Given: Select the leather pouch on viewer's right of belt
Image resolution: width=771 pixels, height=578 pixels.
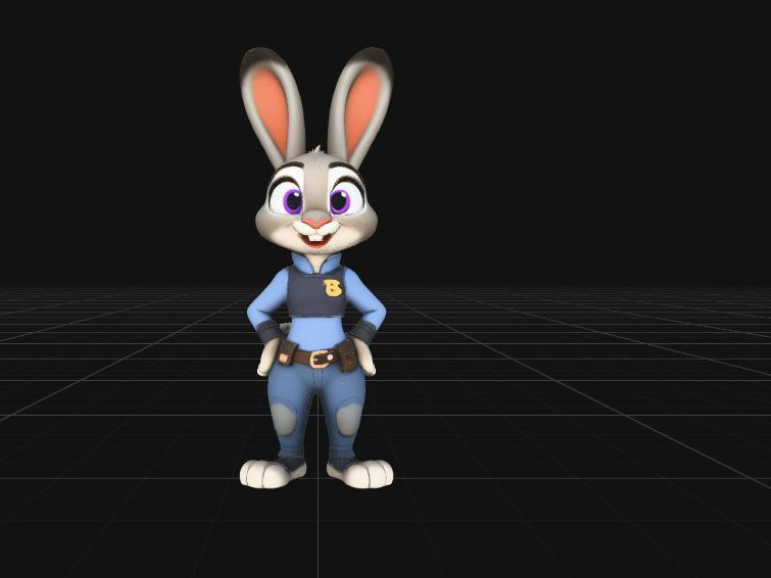Looking at the screenshot, I should pos(348,355).
